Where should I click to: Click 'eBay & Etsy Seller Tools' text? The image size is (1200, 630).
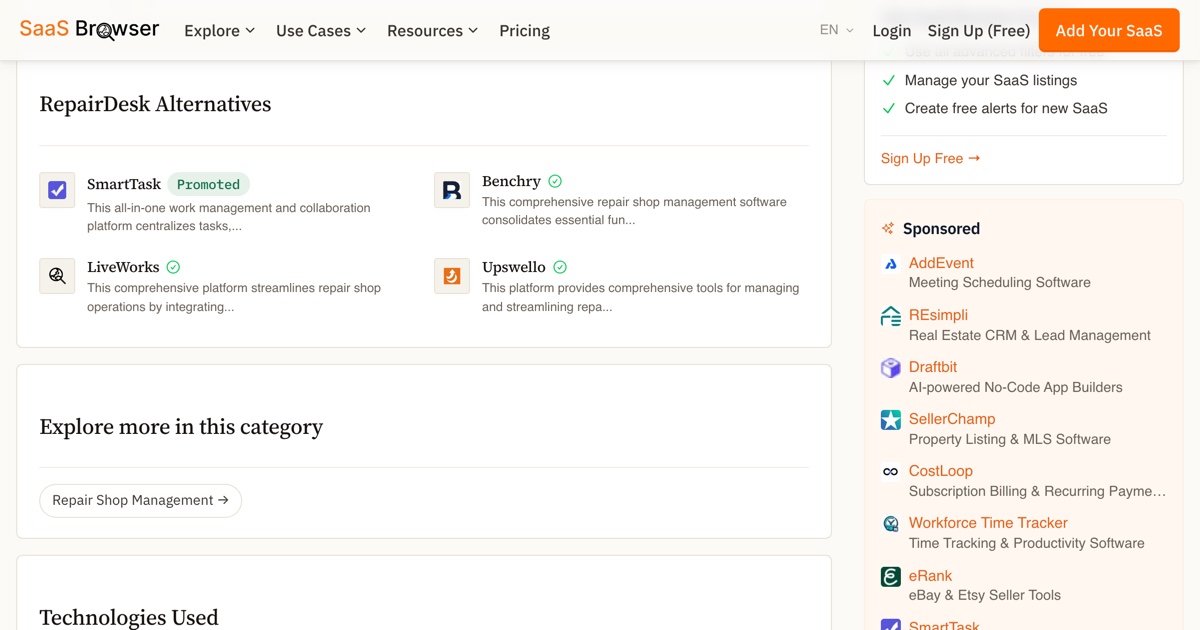pos(985,595)
